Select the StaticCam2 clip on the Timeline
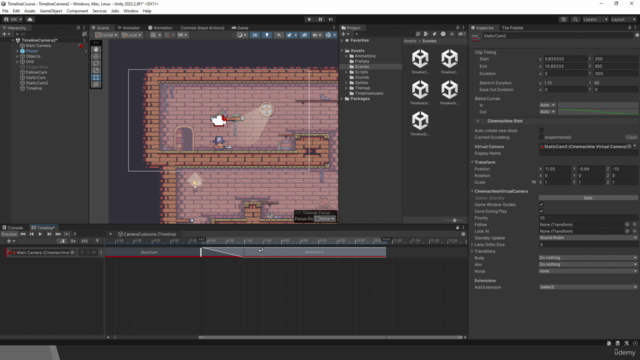This screenshot has width=640, height=360. (315, 252)
